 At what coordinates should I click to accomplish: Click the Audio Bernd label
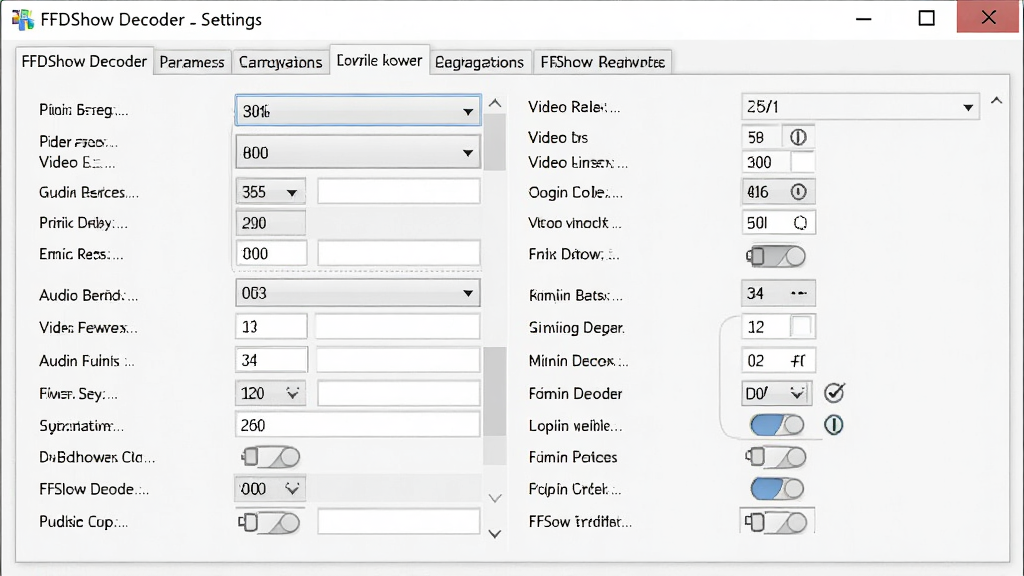(88, 295)
